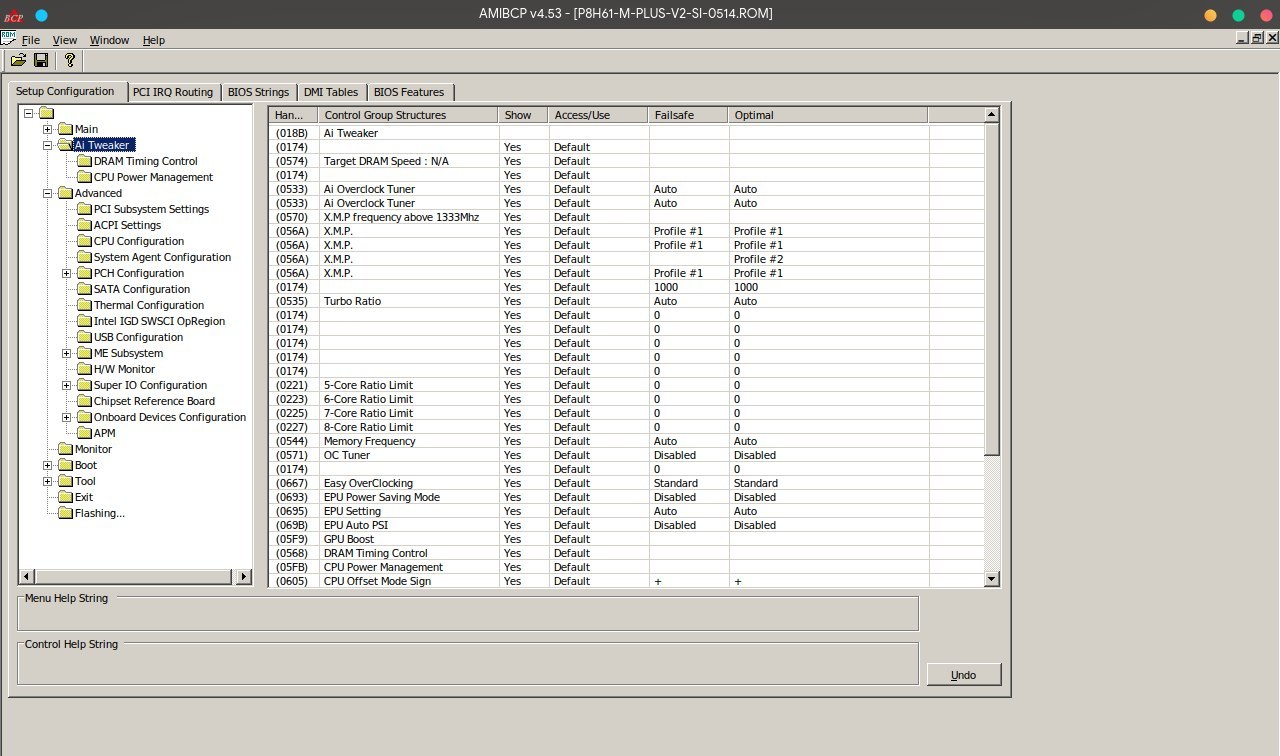Viewport: 1280px width, 756px height.
Task: Click the Thermal Configuration folder icon
Action: [x=84, y=305]
